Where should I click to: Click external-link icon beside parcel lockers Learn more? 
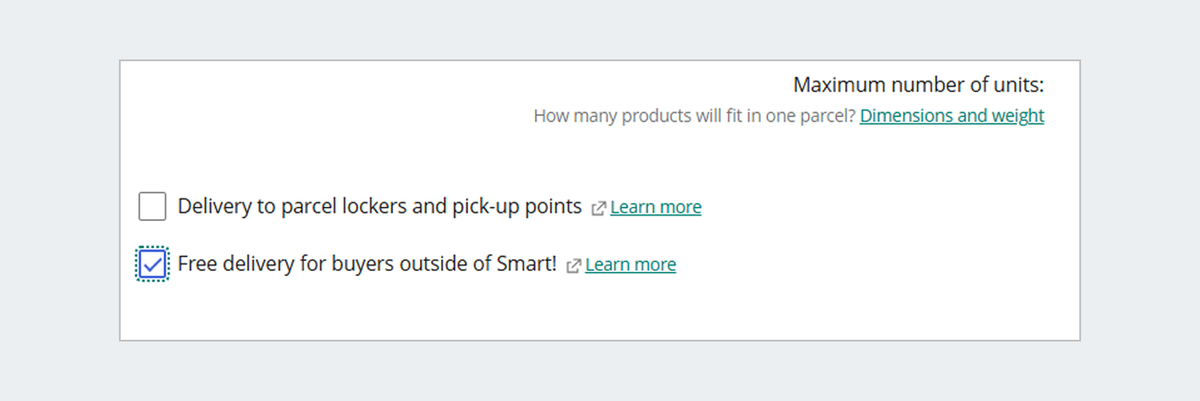[599, 208]
